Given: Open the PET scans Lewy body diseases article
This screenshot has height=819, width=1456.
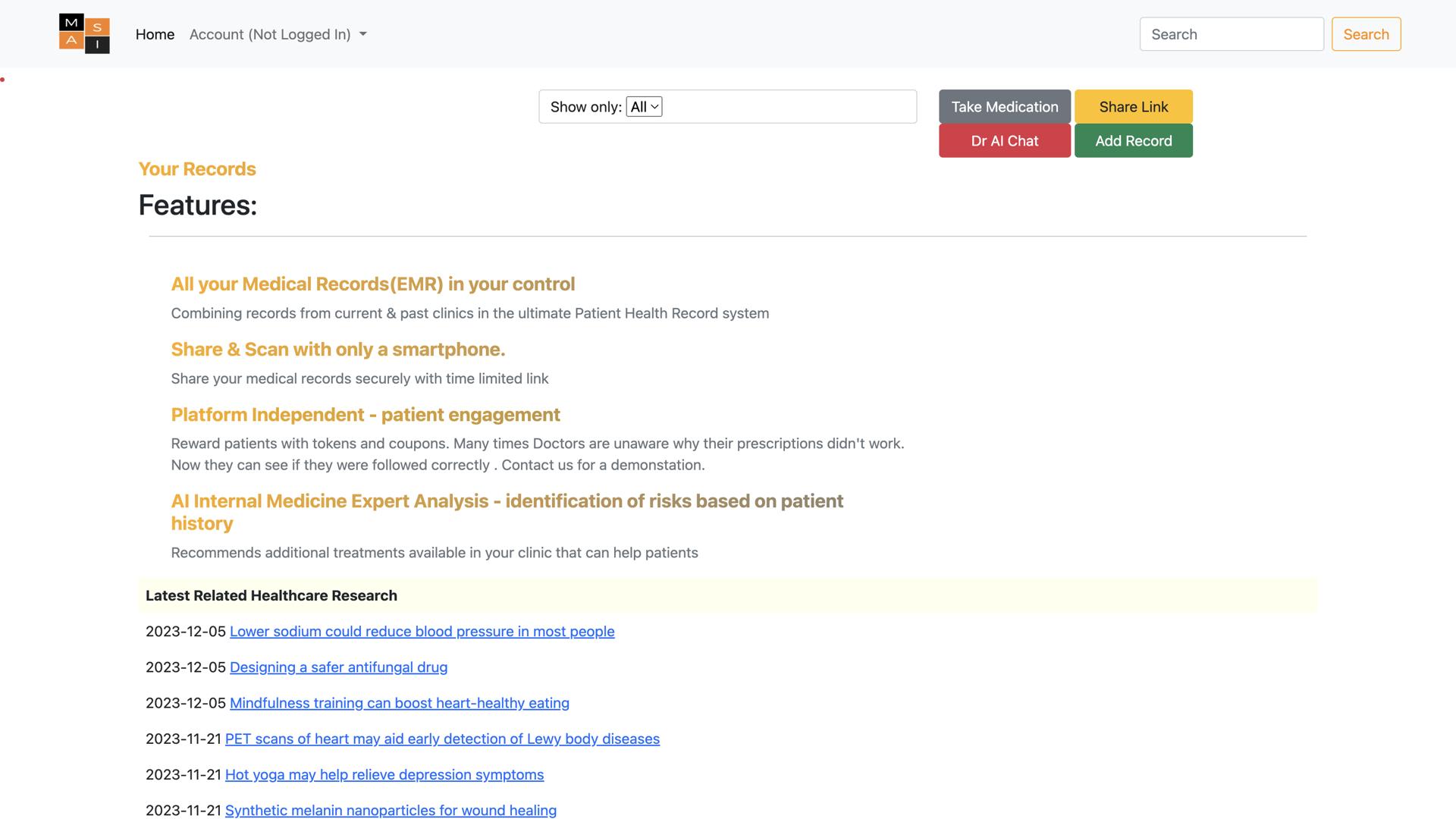Looking at the screenshot, I should (x=442, y=739).
